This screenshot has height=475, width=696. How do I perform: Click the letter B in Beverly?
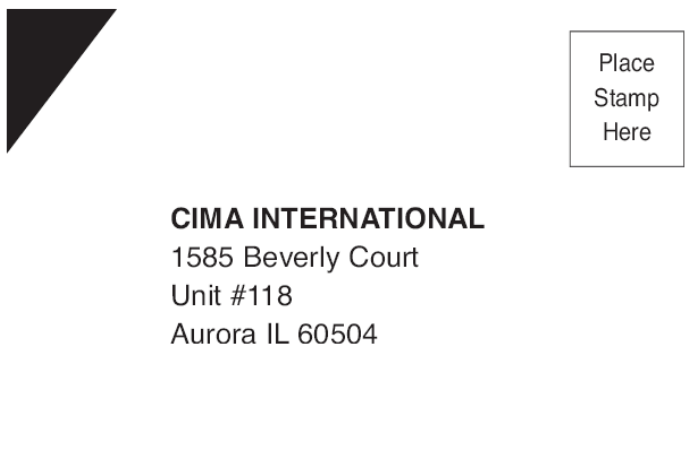(x=252, y=257)
